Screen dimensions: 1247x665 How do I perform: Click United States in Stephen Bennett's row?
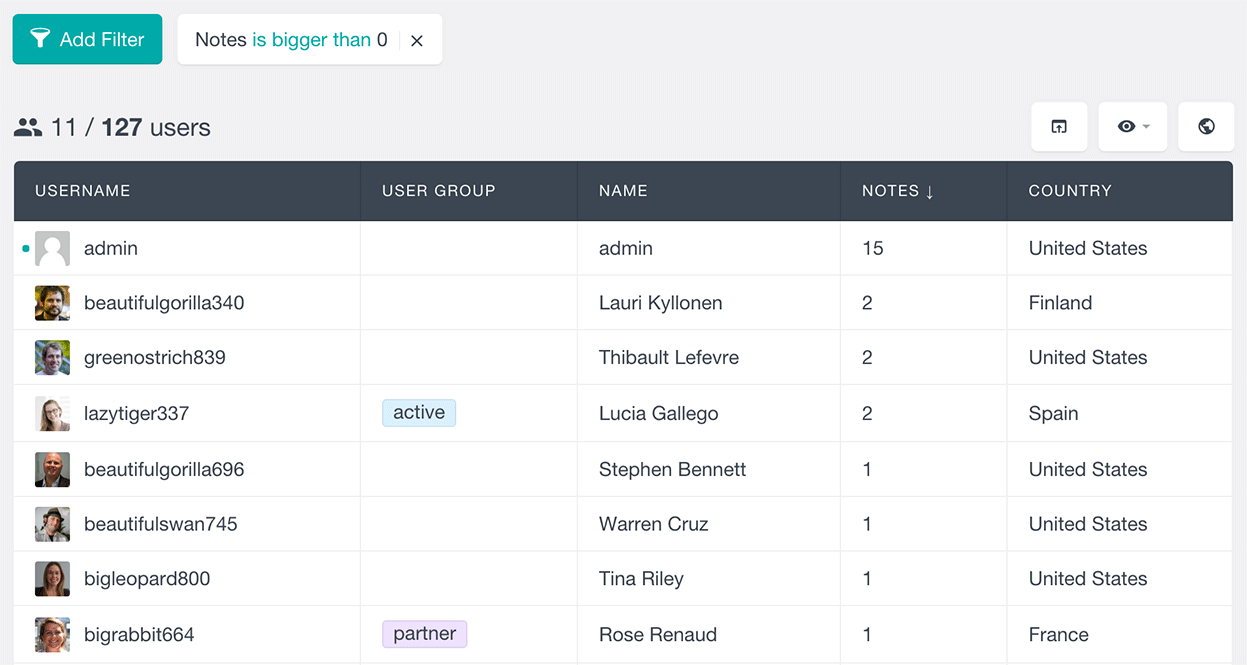pos(1088,469)
